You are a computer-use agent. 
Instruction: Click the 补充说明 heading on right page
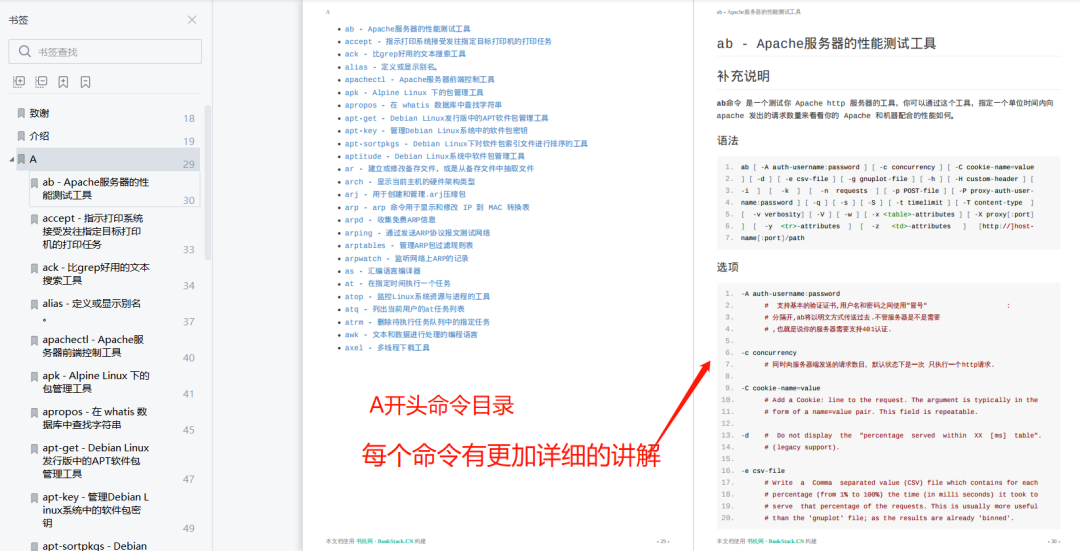point(743,76)
